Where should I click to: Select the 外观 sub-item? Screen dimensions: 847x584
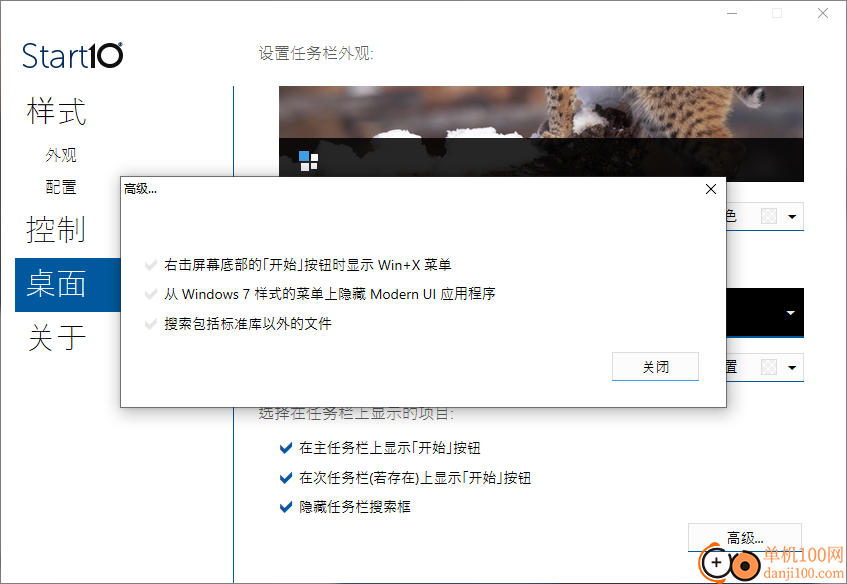(61, 156)
